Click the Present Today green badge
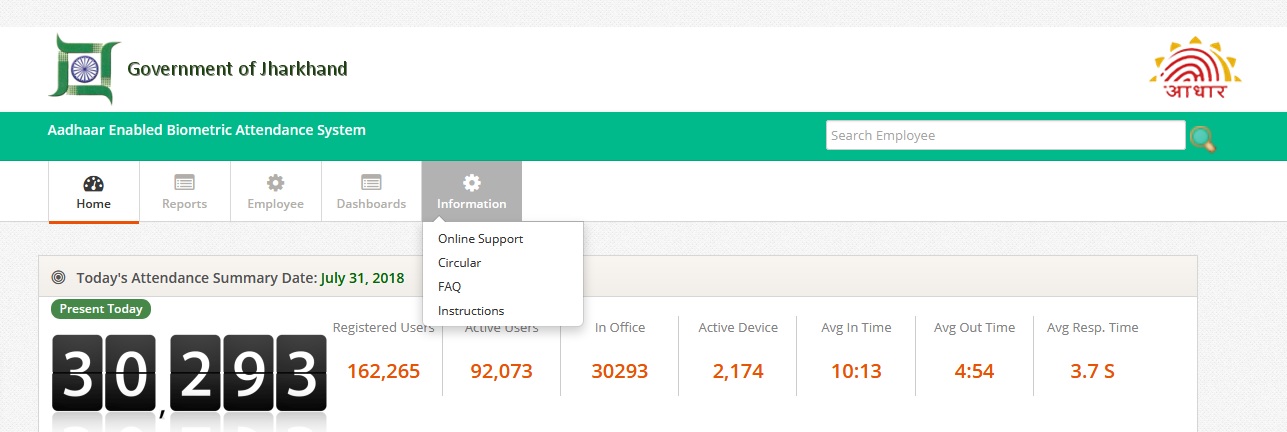 pos(100,309)
